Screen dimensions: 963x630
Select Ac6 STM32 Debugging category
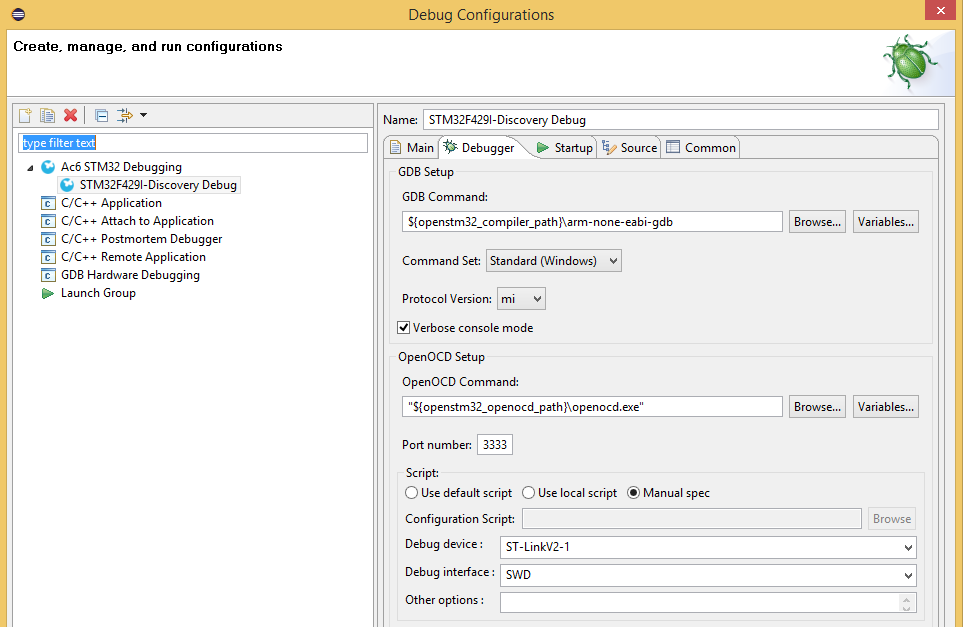pos(121,167)
